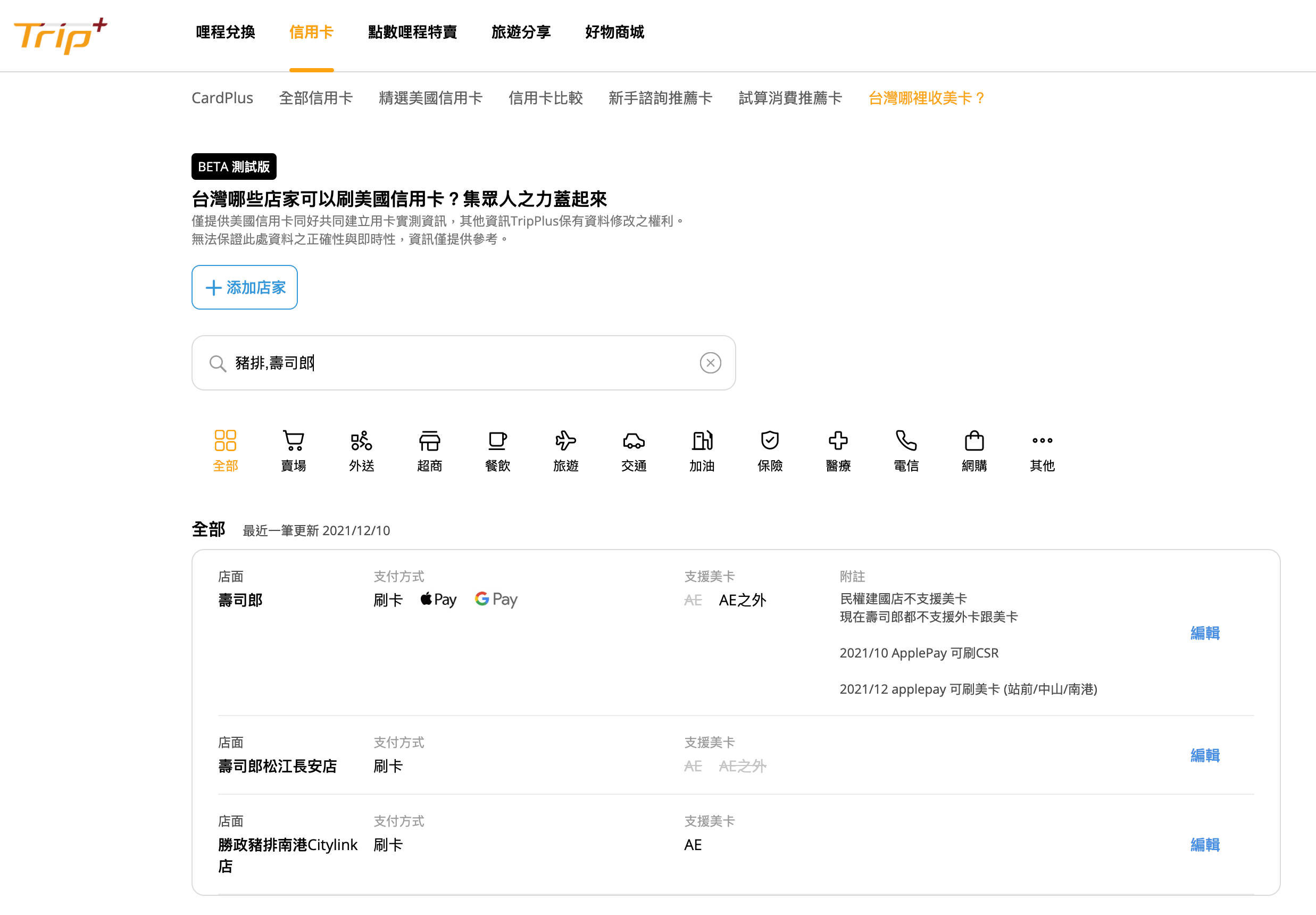Select the 加油 gas station category icon

(702, 450)
